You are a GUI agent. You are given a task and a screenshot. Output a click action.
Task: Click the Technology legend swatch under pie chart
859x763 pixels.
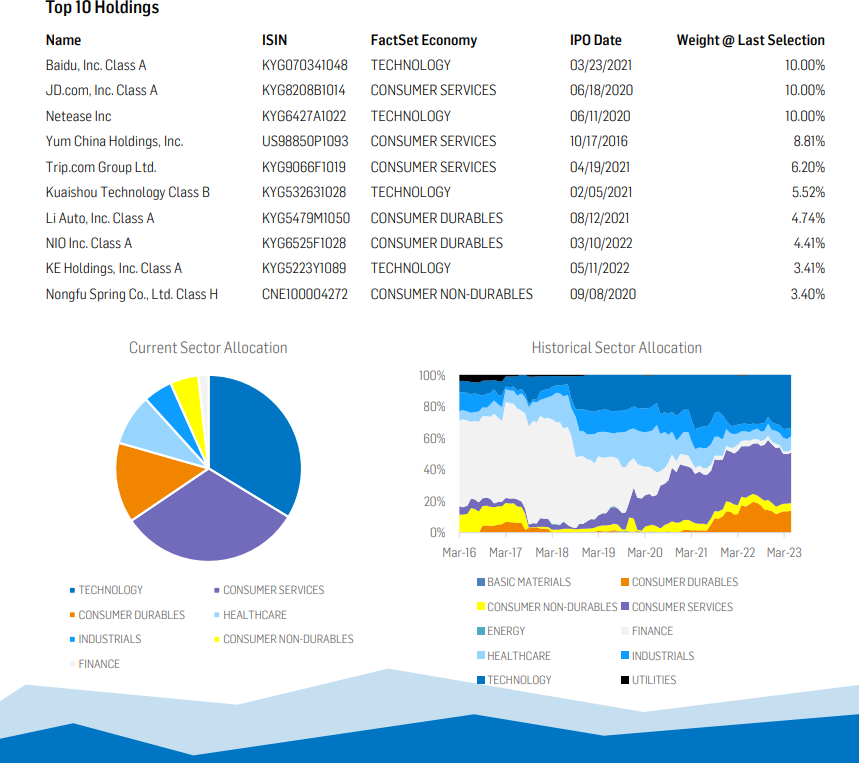[72, 590]
